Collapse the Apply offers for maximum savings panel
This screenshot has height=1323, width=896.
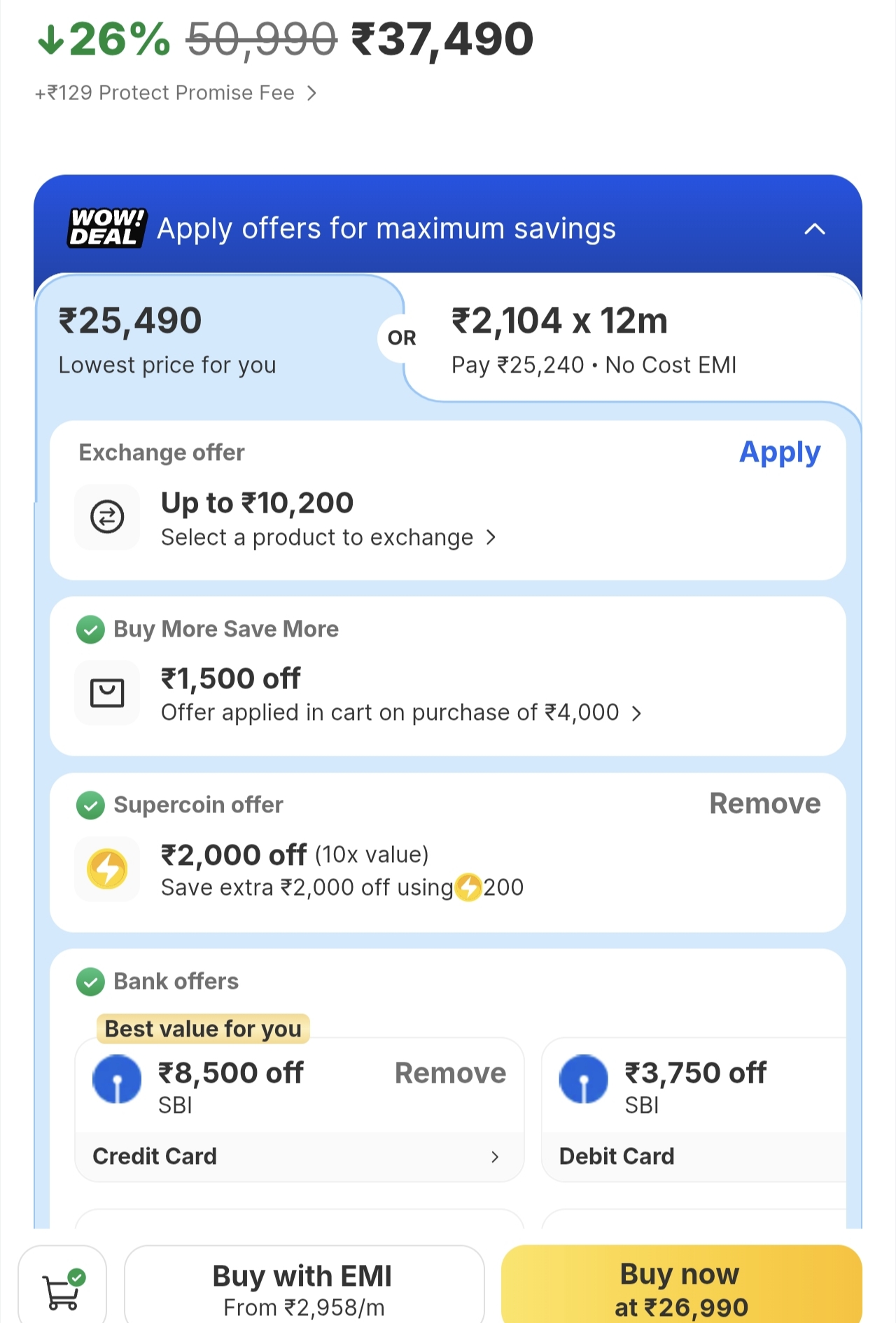coord(815,229)
